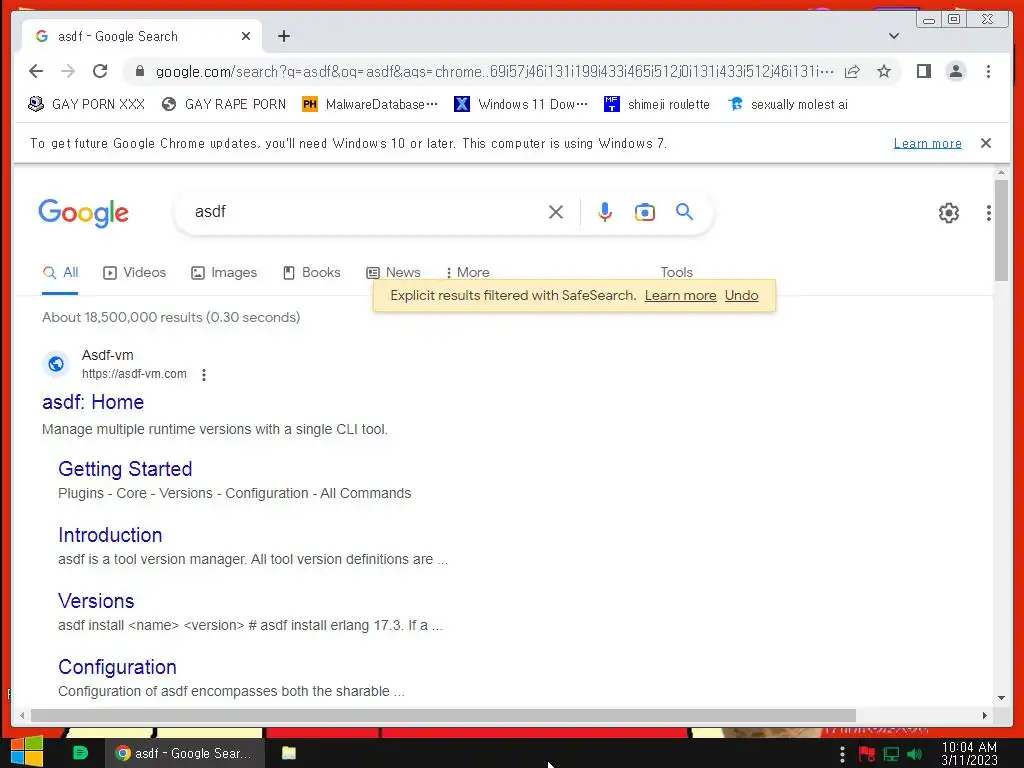Click the forward navigation arrow

coord(67,71)
